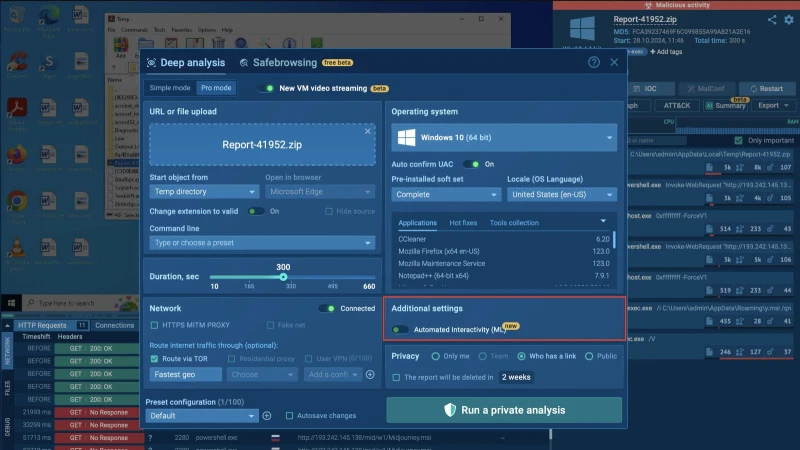Click the help question mark icon

click(x=594, y=62)
